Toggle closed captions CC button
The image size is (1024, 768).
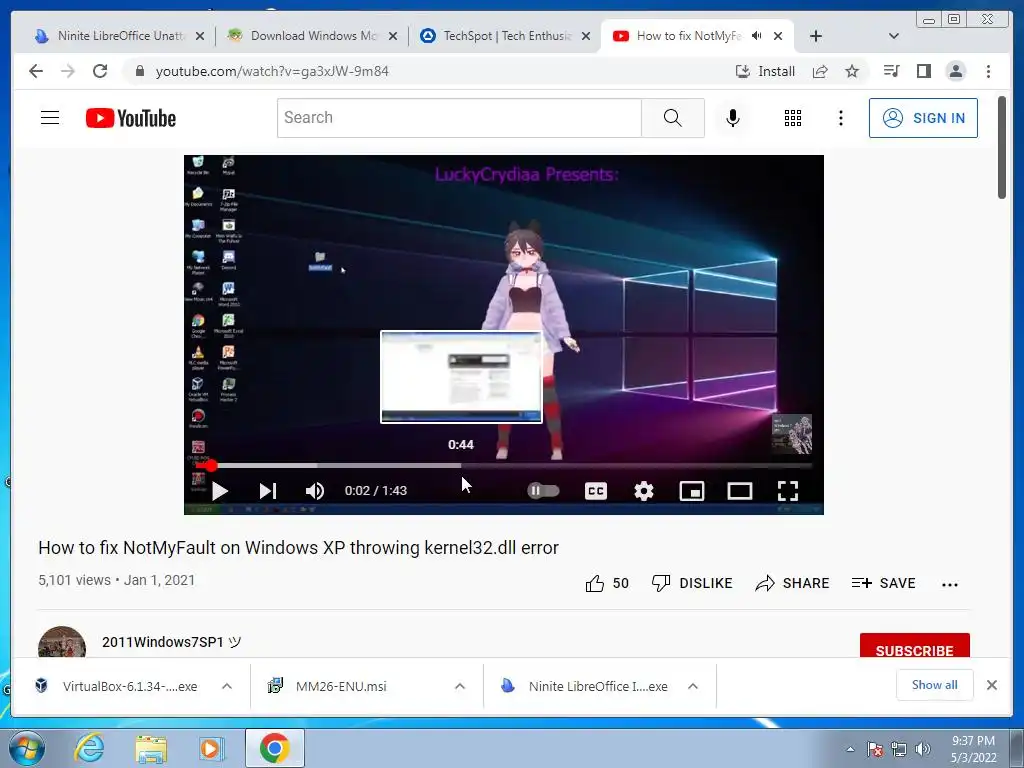[596, 491]
